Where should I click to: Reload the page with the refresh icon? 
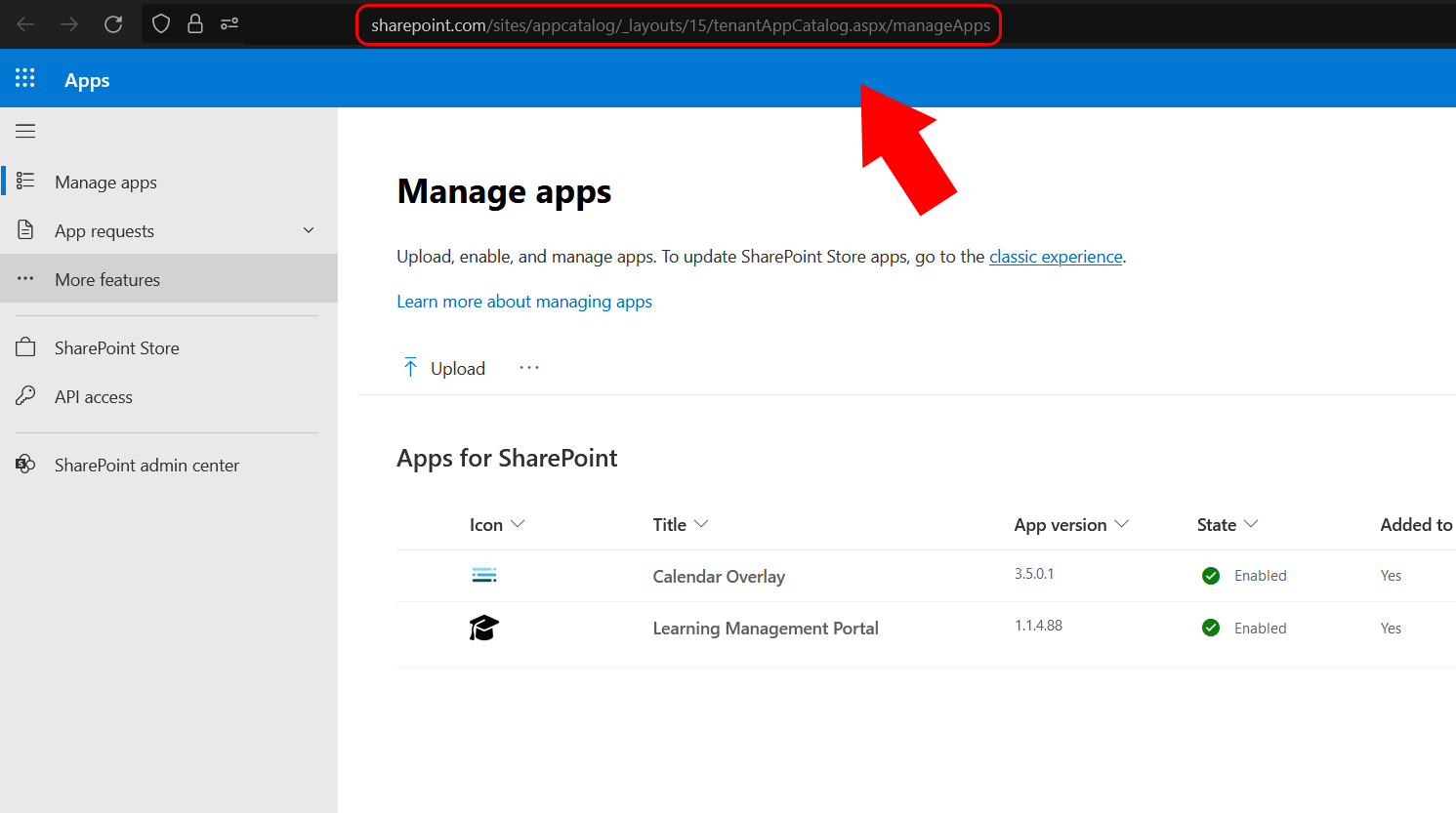(113, 24)
